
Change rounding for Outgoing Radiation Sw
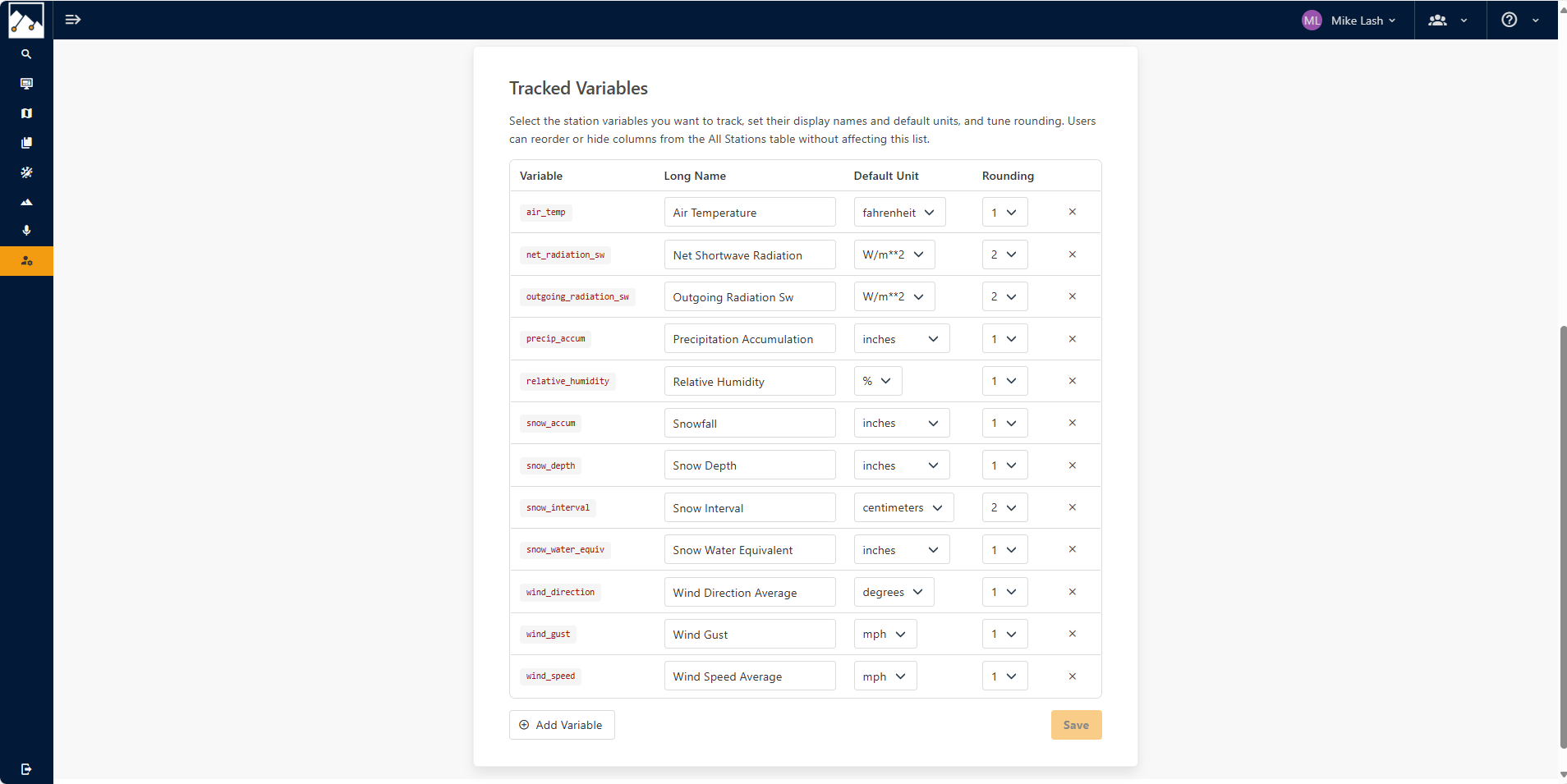[1004, 296]
